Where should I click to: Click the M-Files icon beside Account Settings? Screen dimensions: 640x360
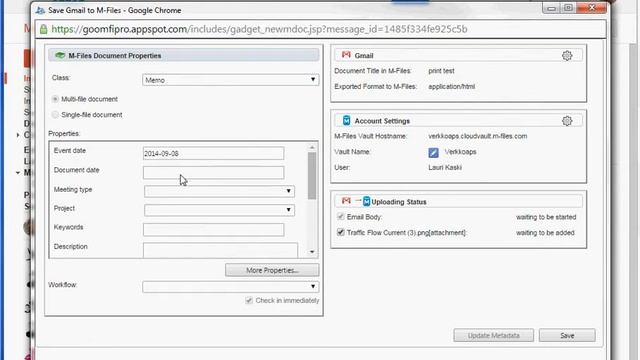pos(347,120)
